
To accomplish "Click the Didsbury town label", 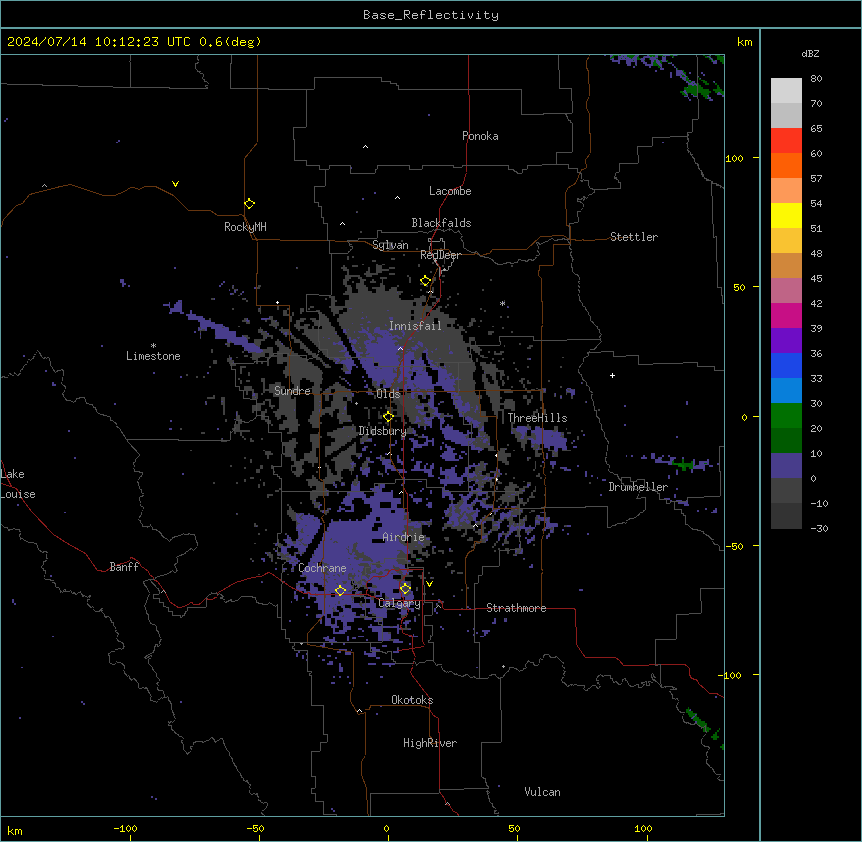I will tap(383, 431).
